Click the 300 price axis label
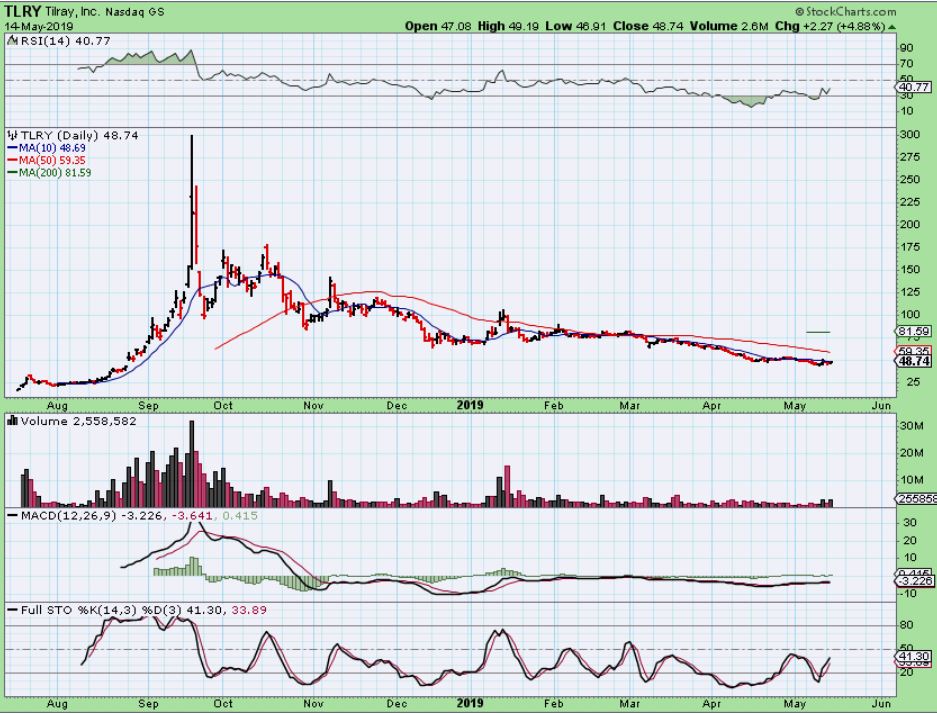937x714 pixels. tap(910, 134)
